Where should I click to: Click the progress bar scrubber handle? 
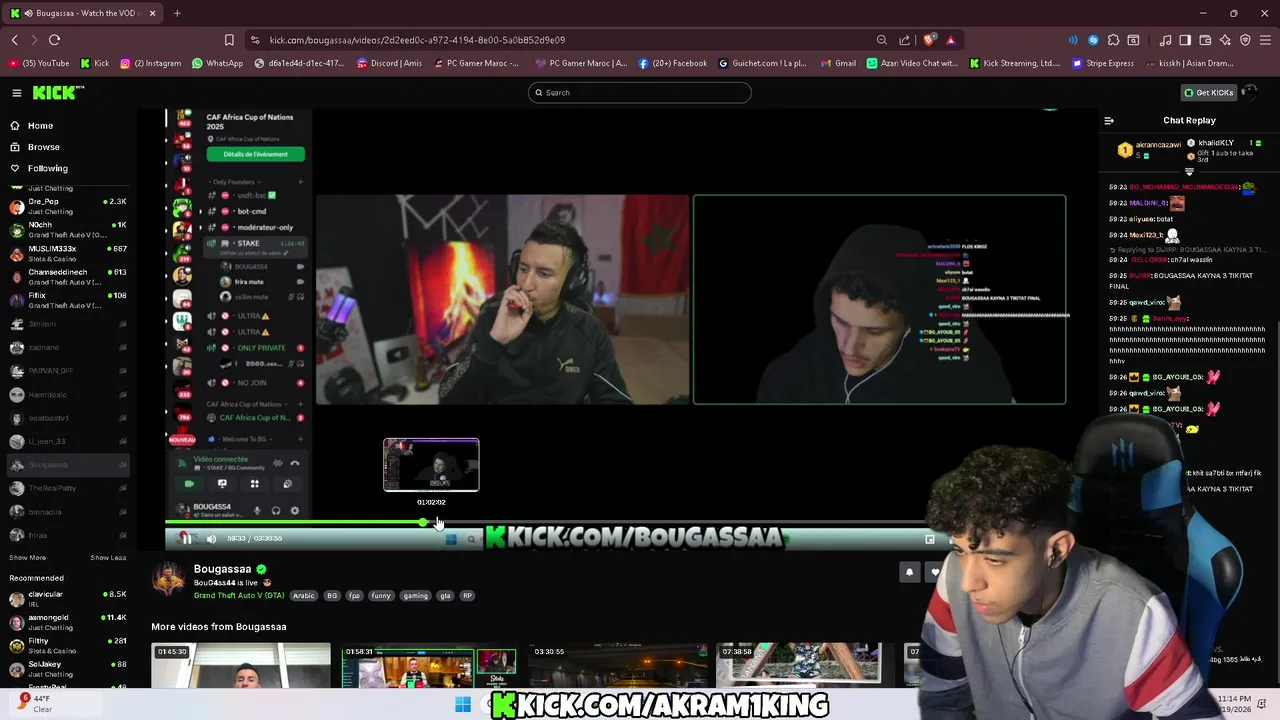pos(424,522)
